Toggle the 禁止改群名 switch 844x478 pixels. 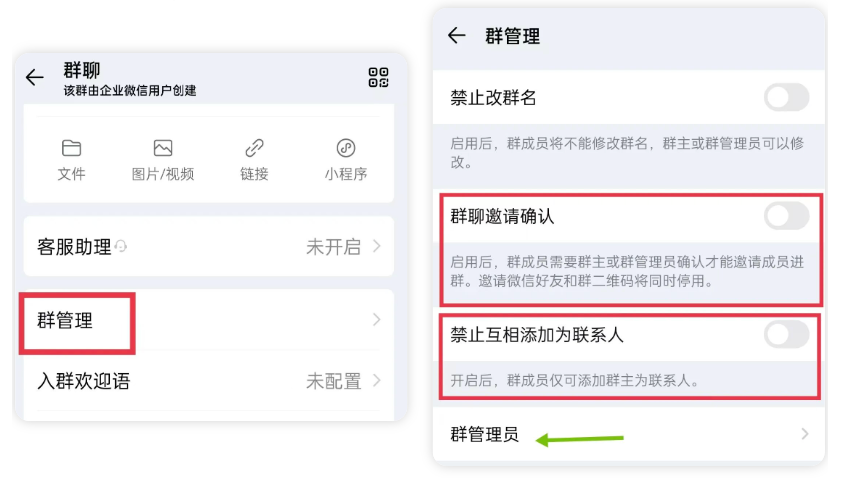786,98
